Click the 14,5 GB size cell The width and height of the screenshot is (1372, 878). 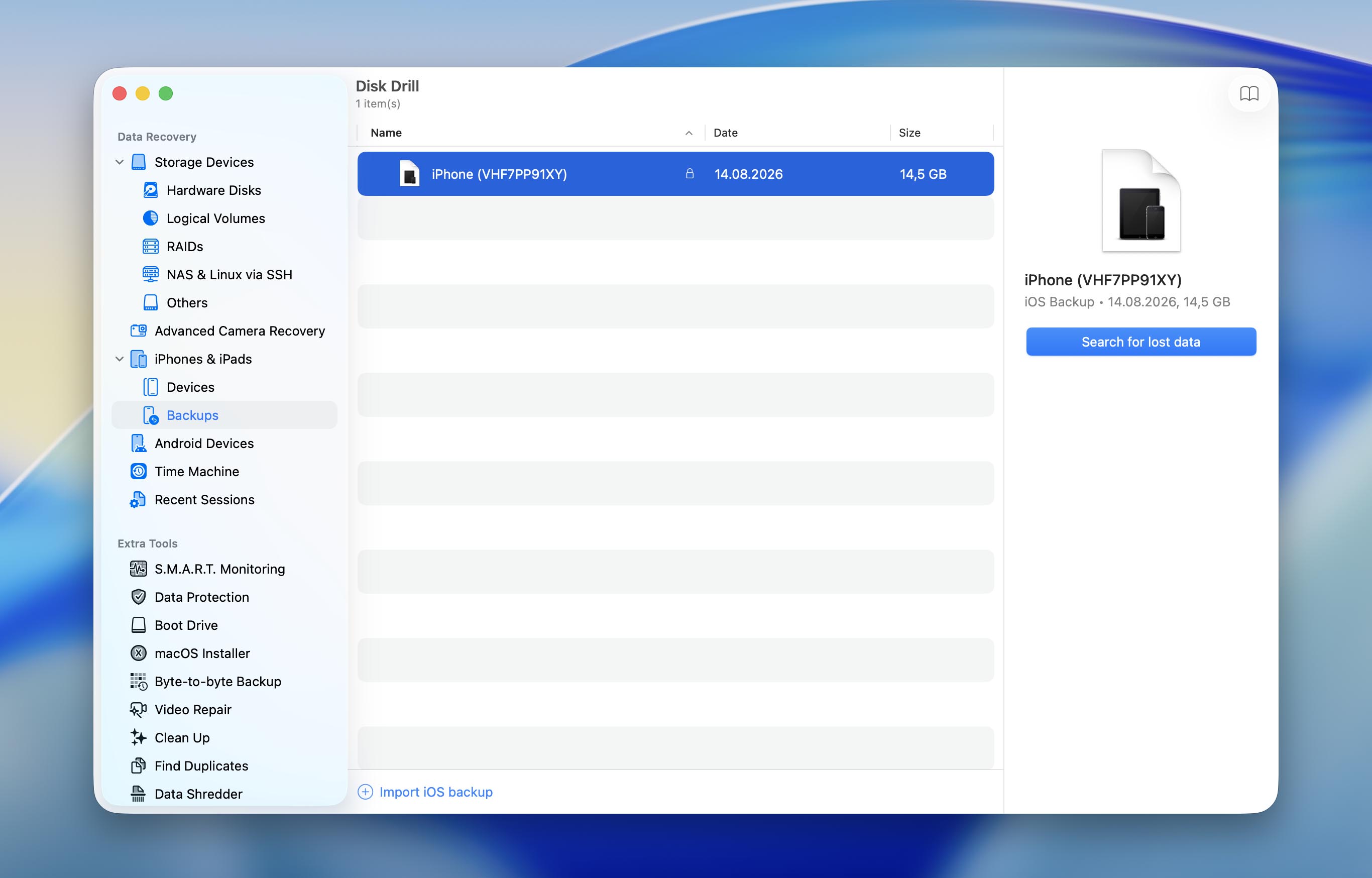pos(923,174)
